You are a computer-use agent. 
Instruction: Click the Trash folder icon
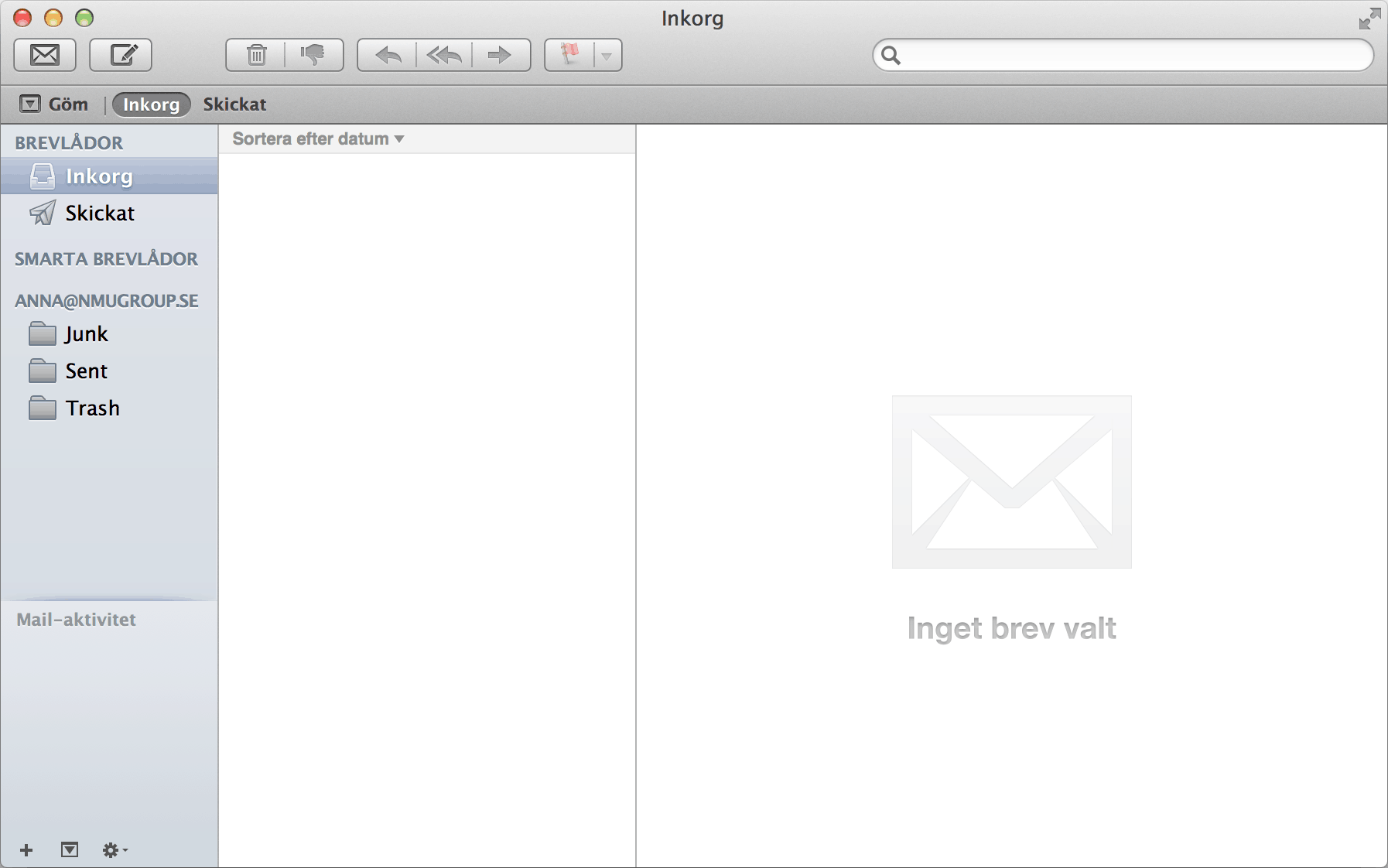point(43,408)
